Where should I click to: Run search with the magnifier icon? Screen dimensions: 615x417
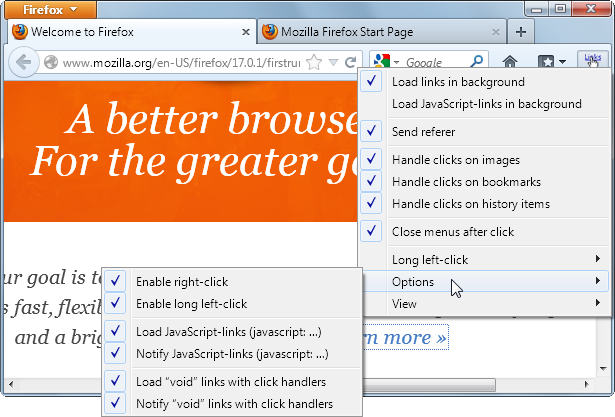point(477,61)
